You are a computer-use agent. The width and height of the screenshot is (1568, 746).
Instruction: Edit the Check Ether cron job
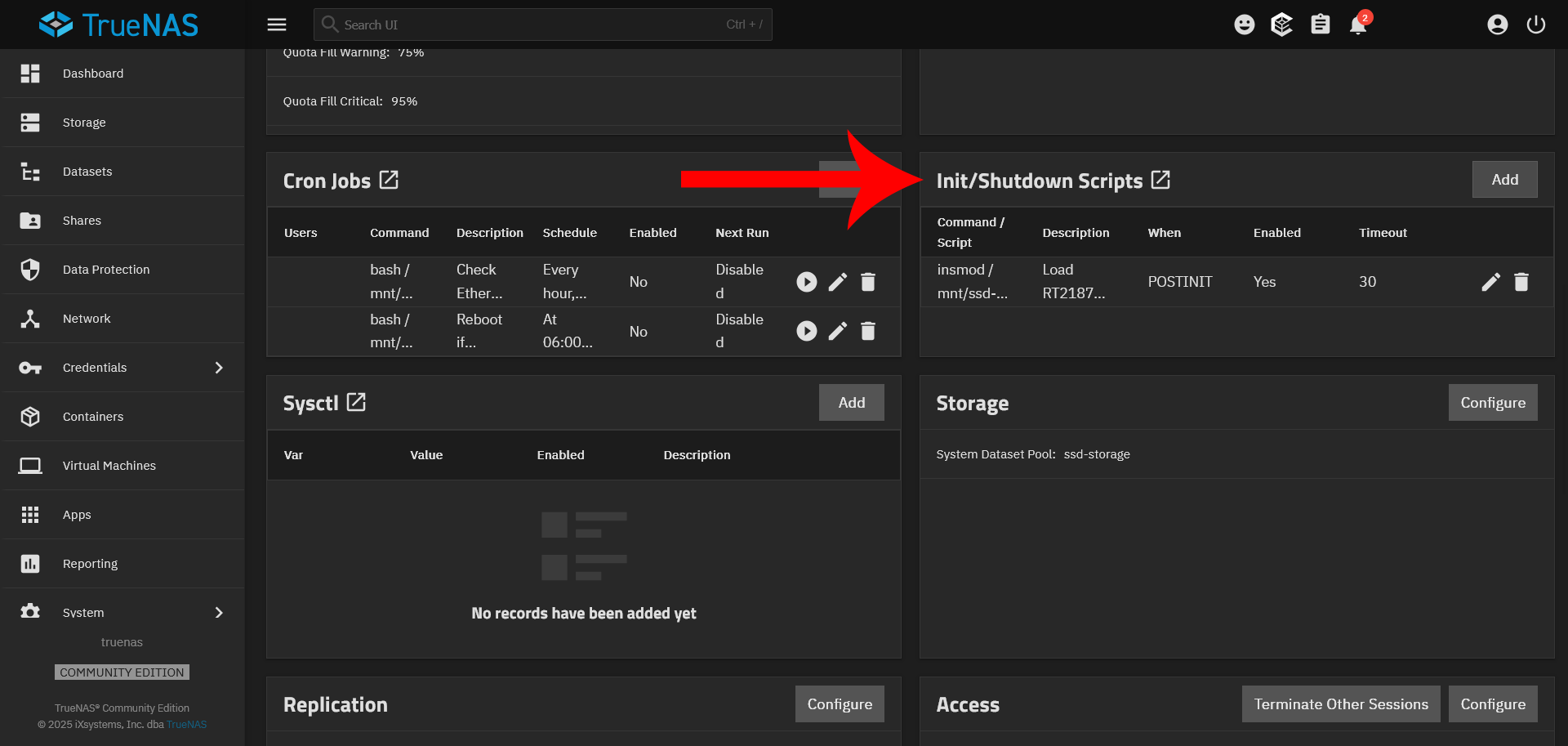coord(838,282)
